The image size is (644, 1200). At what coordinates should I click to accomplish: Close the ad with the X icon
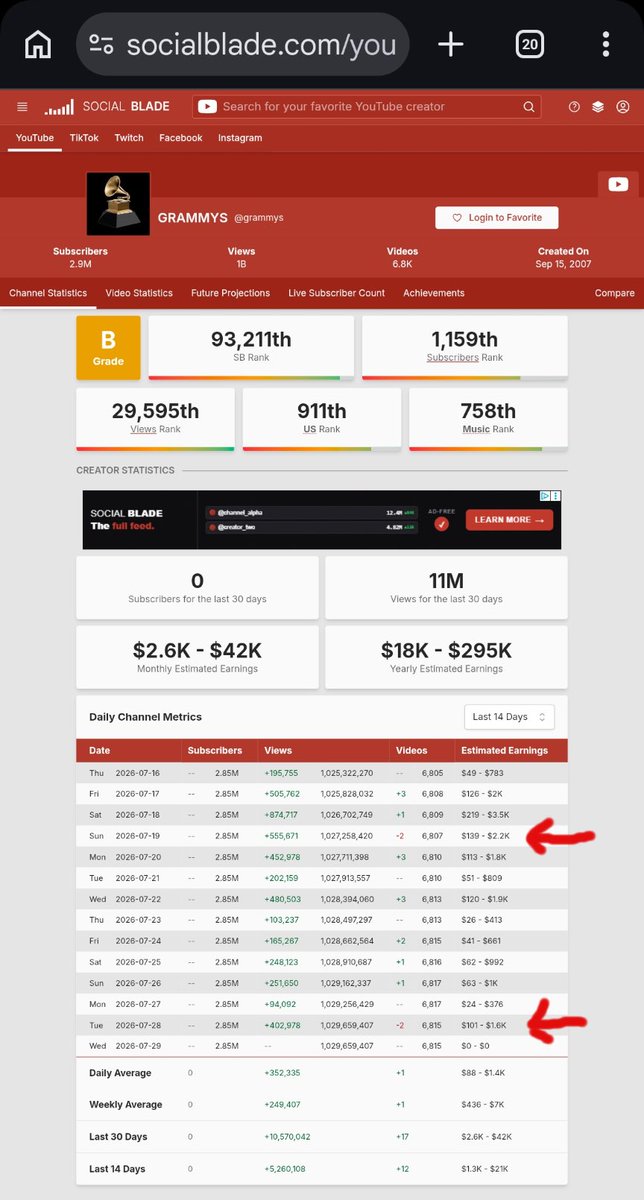[x=556, y=496]
